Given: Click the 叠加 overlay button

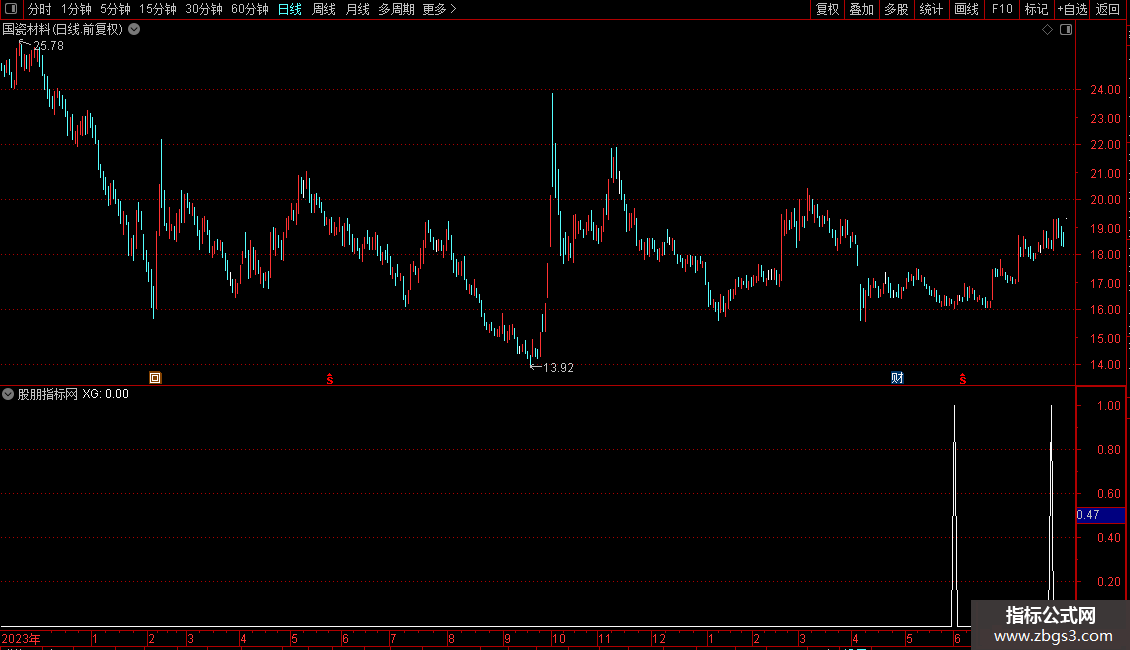Looking at the screenshot, I should [x=861, y=9].
